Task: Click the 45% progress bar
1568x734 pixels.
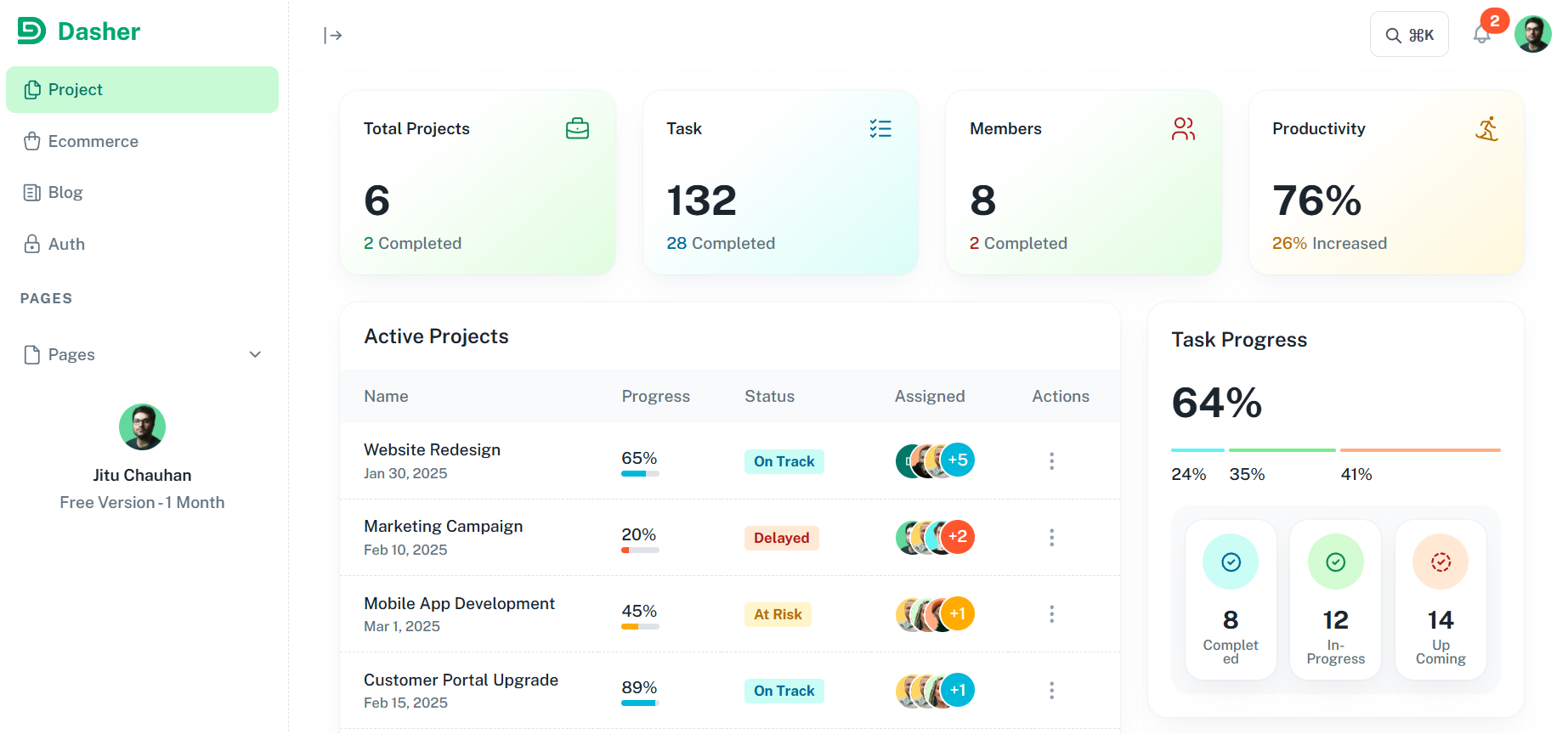Action: 640,627
